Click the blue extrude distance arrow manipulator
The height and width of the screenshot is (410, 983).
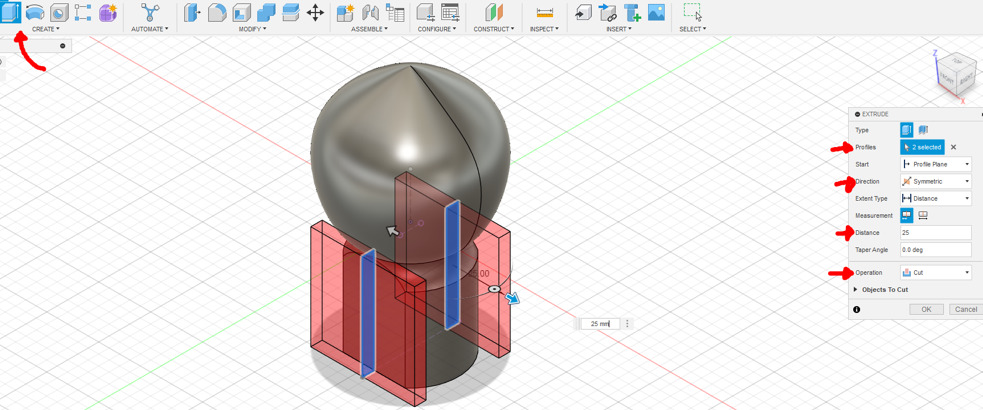tap(513, 299)
